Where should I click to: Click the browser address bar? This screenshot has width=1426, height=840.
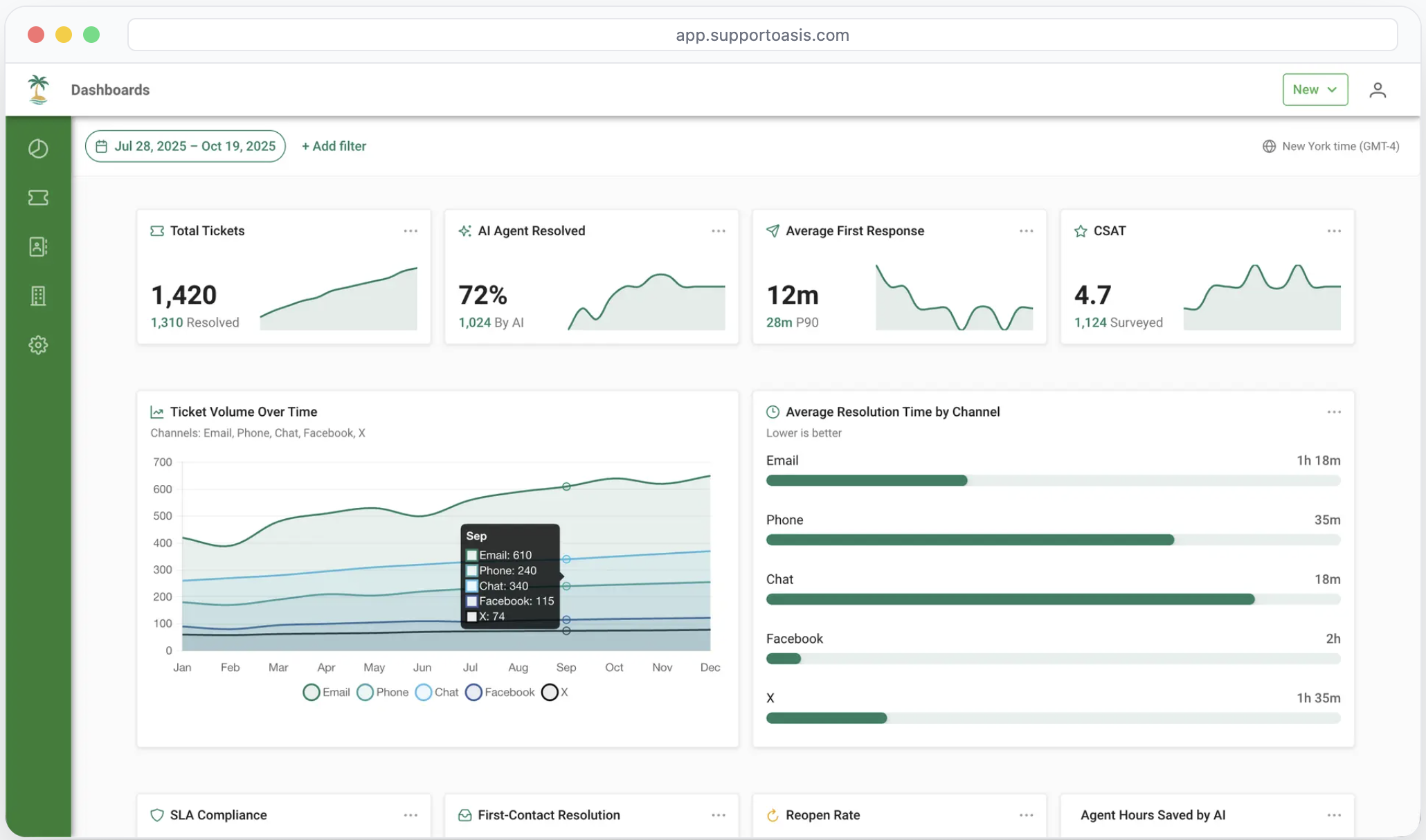coord(761,35)
